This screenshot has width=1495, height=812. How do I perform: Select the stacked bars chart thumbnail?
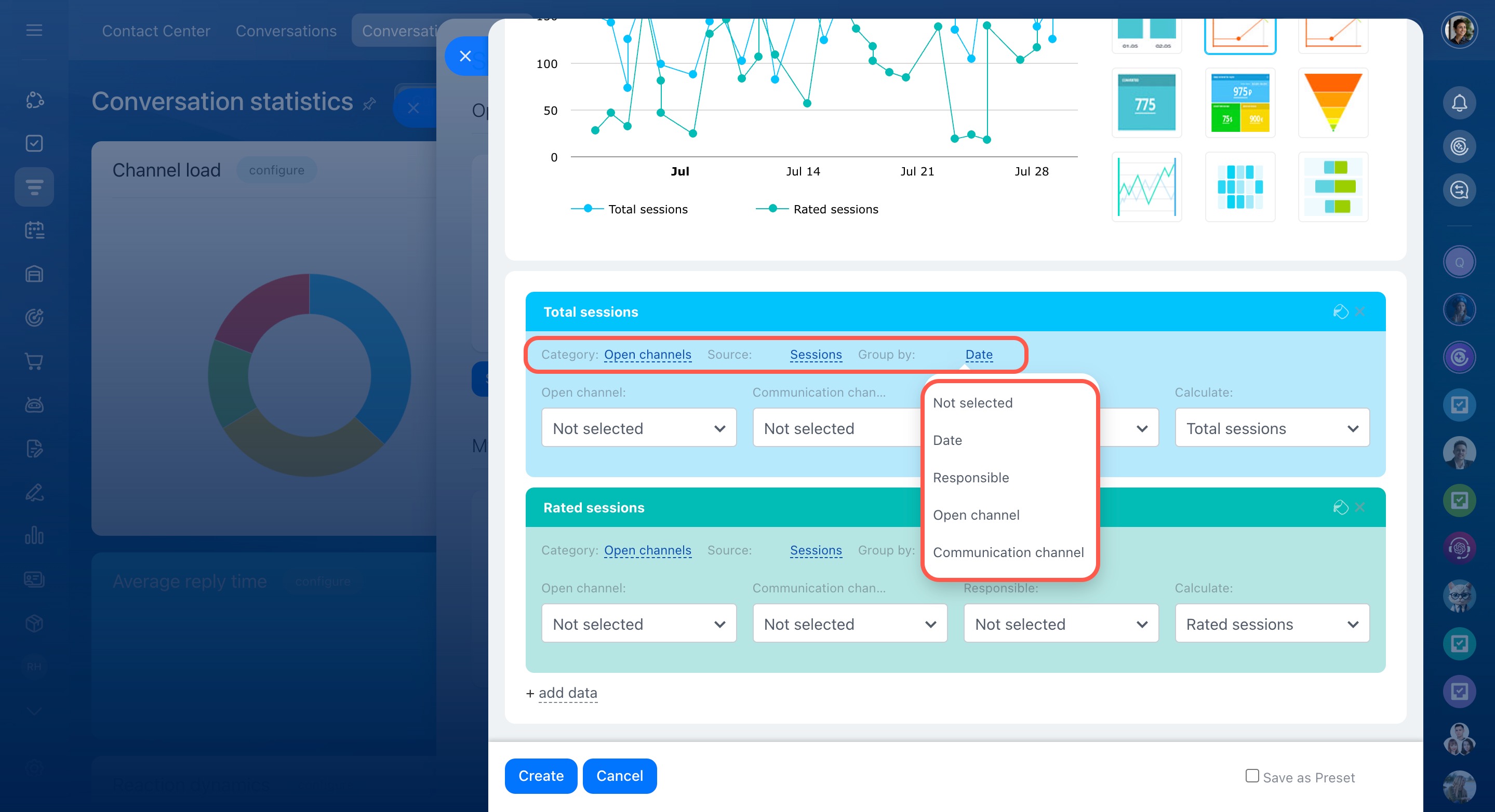[x=1332, y=187]
